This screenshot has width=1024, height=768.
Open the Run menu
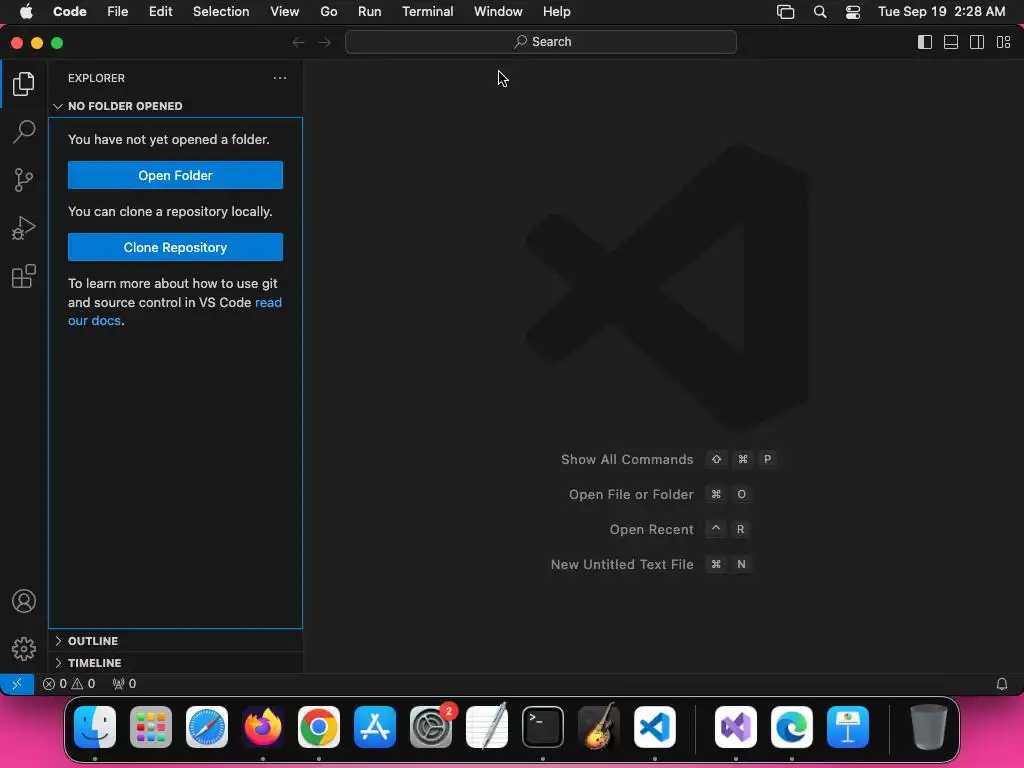click(369, 12)
